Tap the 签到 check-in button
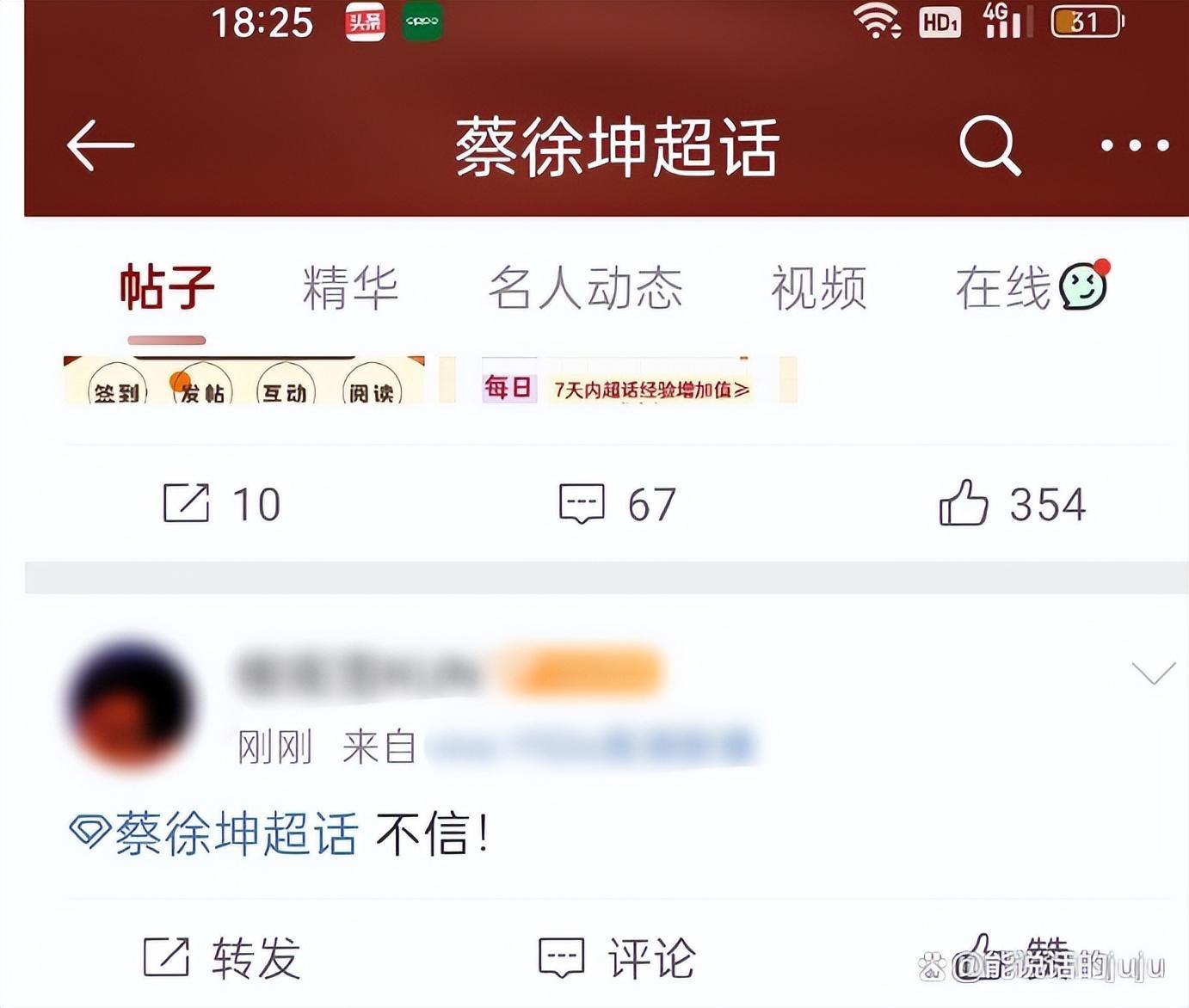1189x1008 pixels. coord(118,389)
